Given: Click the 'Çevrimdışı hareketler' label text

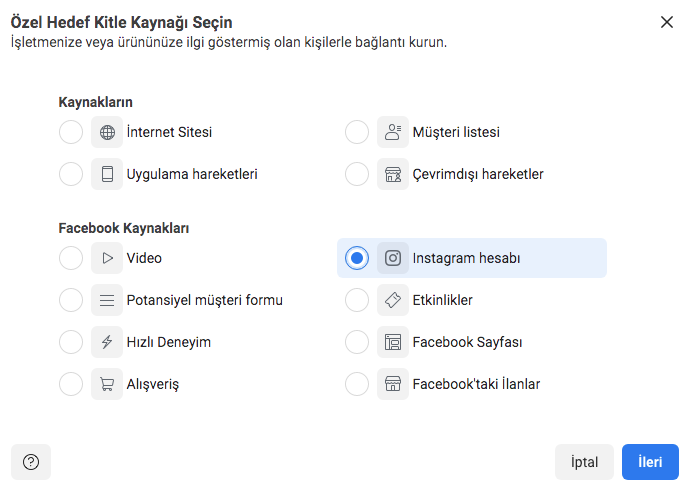Looking at the screenshot, I should coord(478,174).
